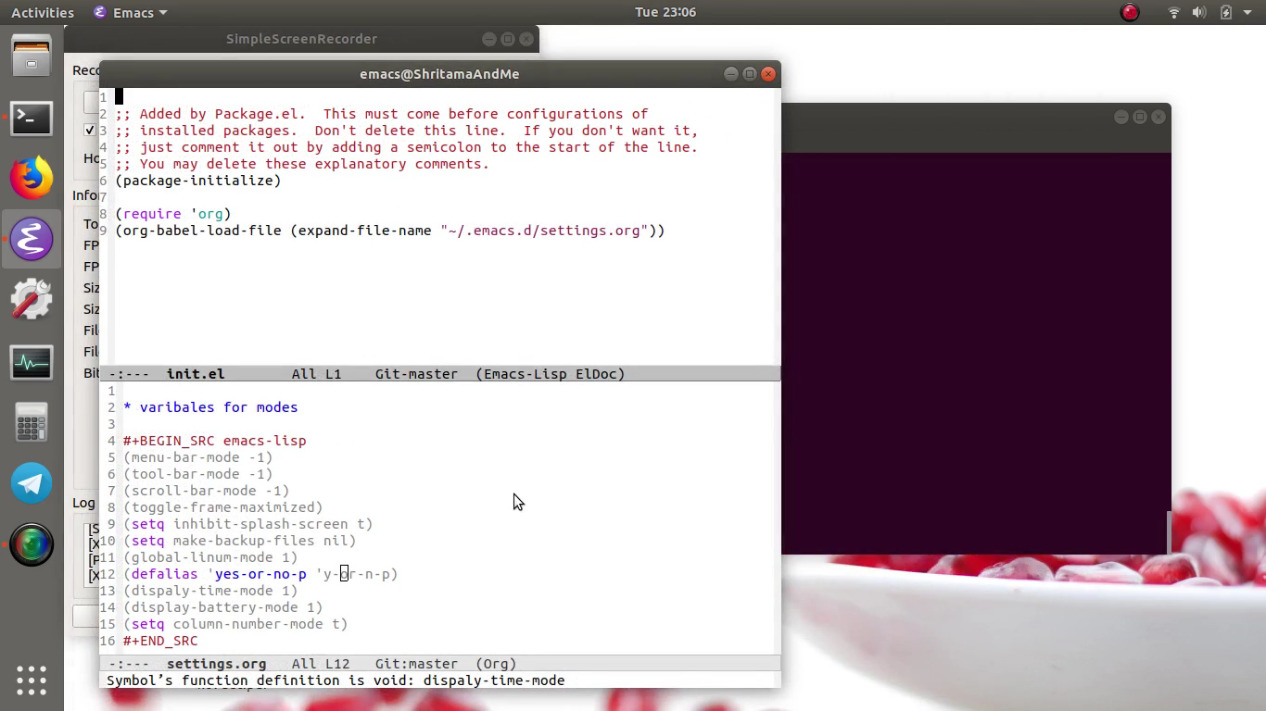1266x711 pixels.
Task: Place cursor on (package-initialize) line
Action: tap(198, 181)
